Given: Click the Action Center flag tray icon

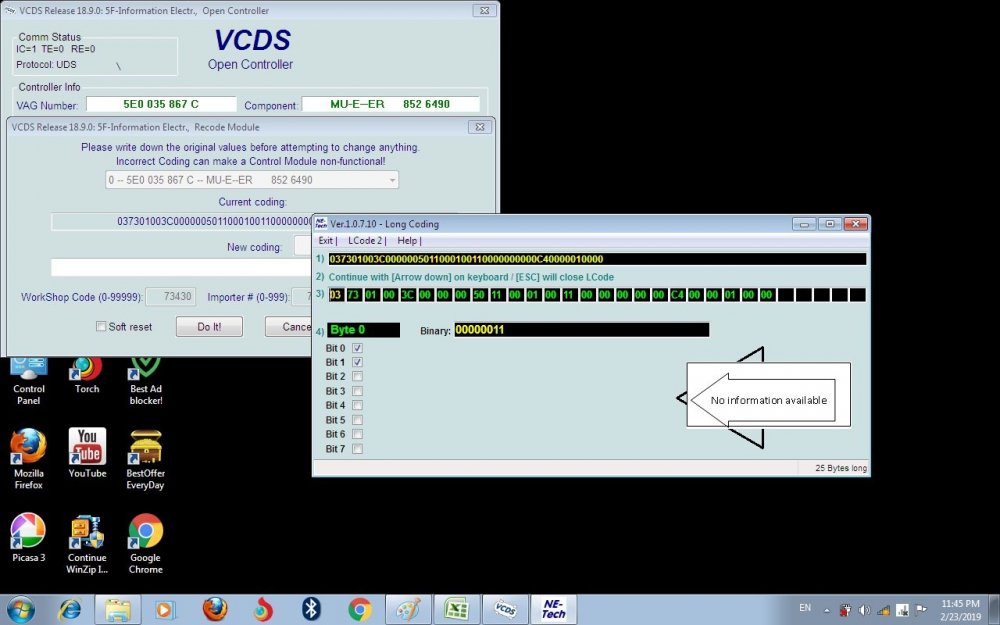Looking at the screenshot, I should (921, 609).
